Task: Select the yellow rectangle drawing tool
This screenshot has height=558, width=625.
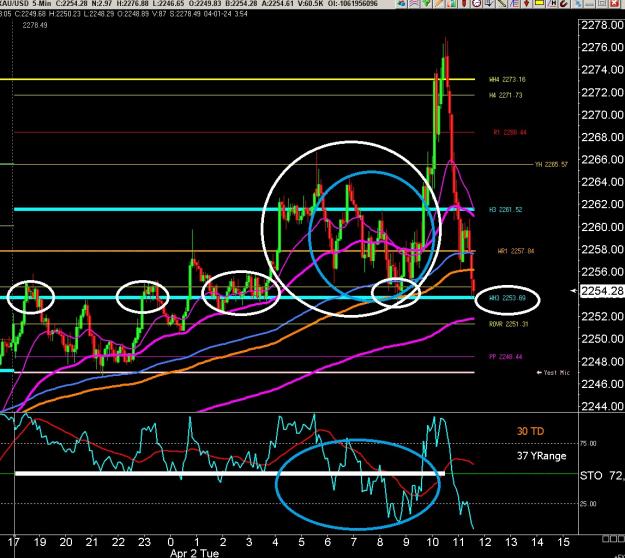Action: (539, 4)
